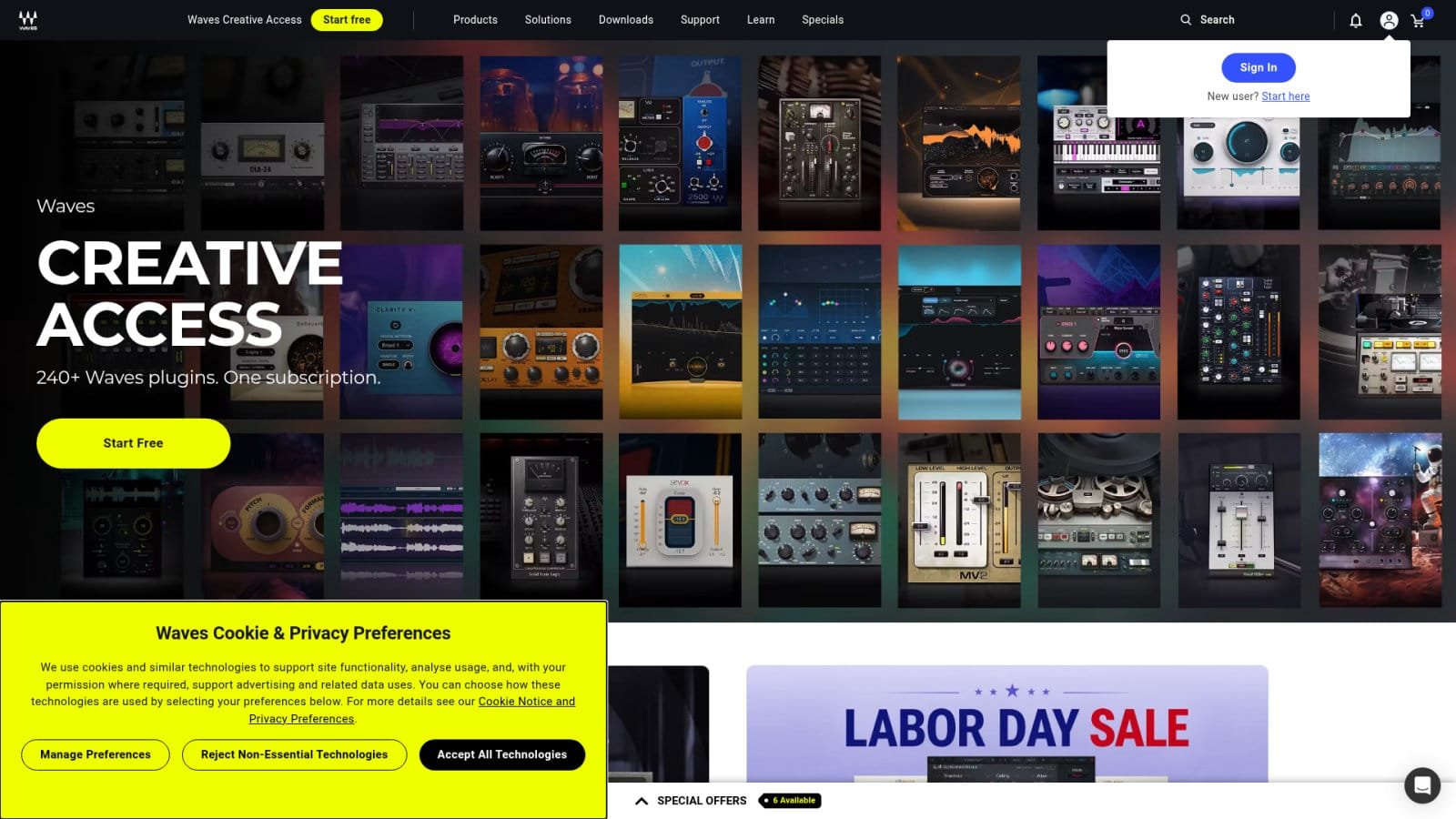
Task: Open the Support menu
Action: [700, 20]
